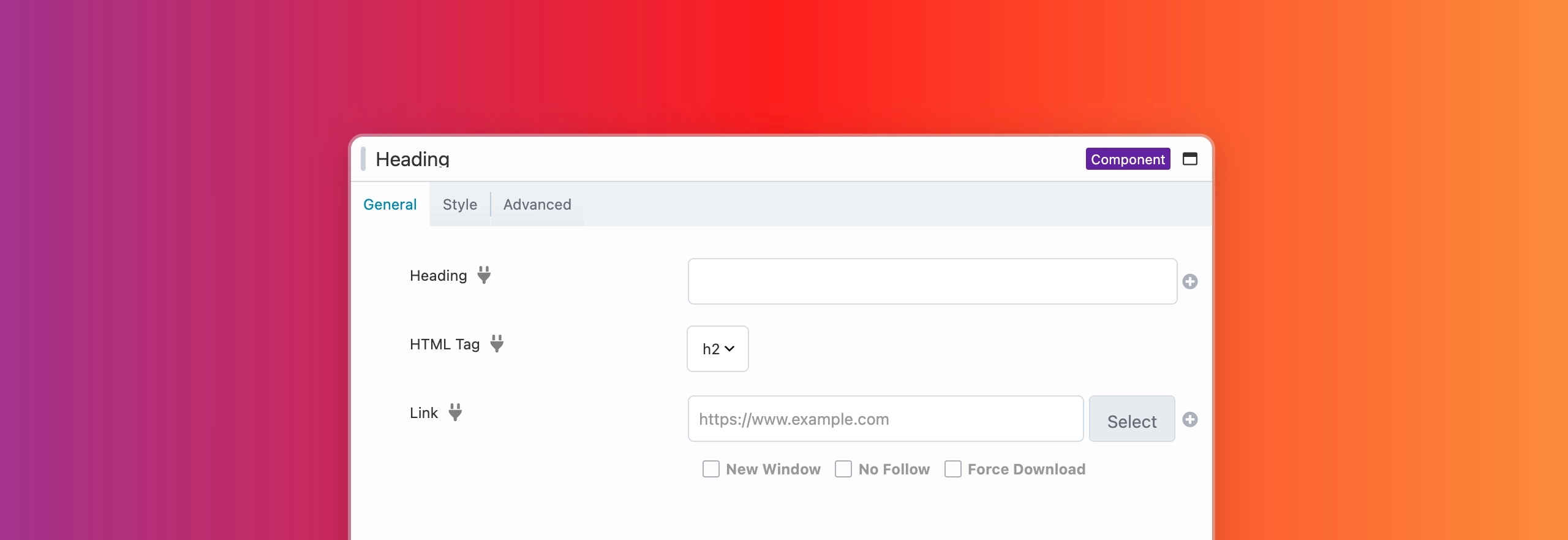Click the plus icon beside the Heading text field

1189,282
